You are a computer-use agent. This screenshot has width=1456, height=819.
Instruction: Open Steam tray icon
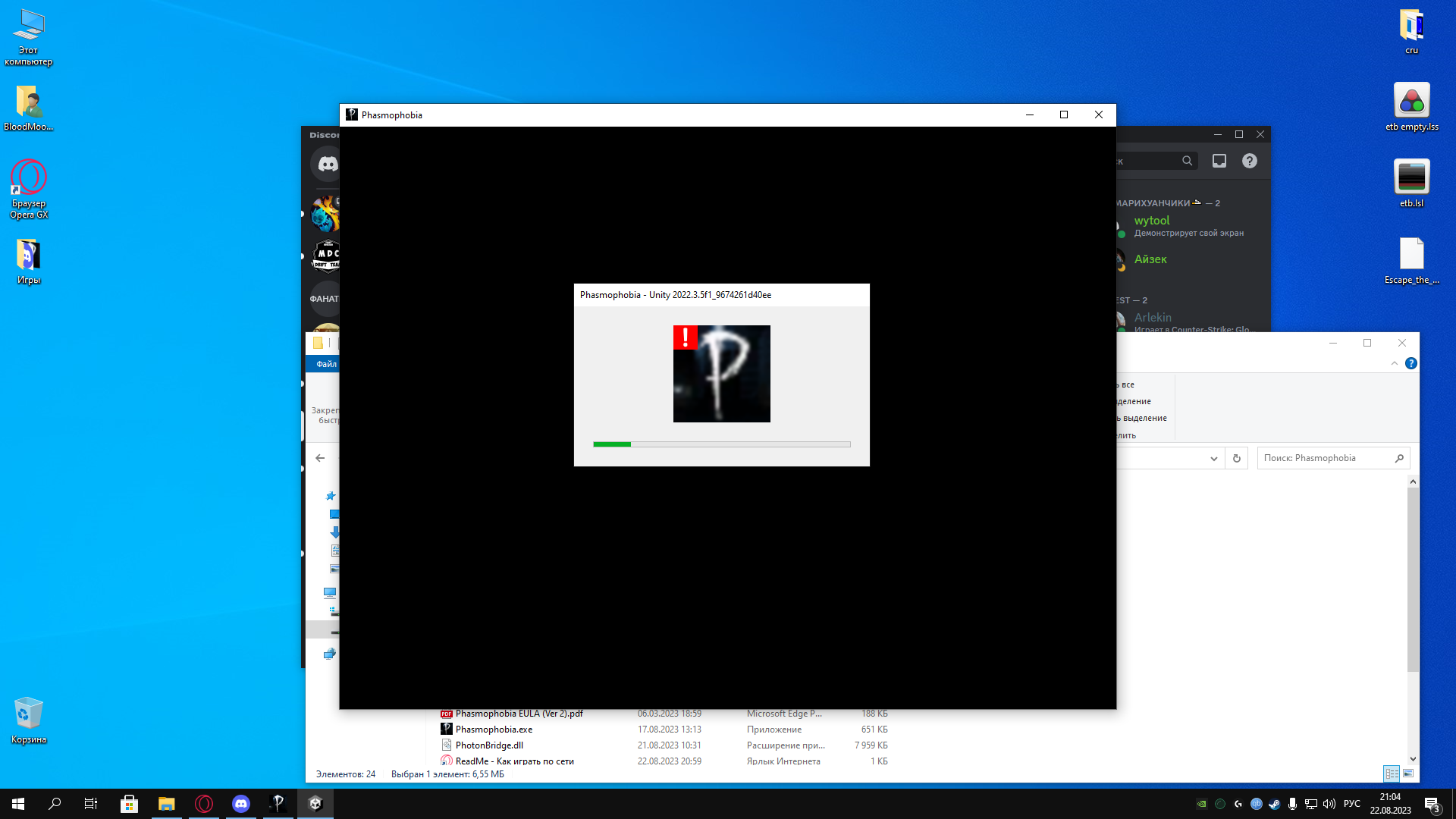point(1274,804)
